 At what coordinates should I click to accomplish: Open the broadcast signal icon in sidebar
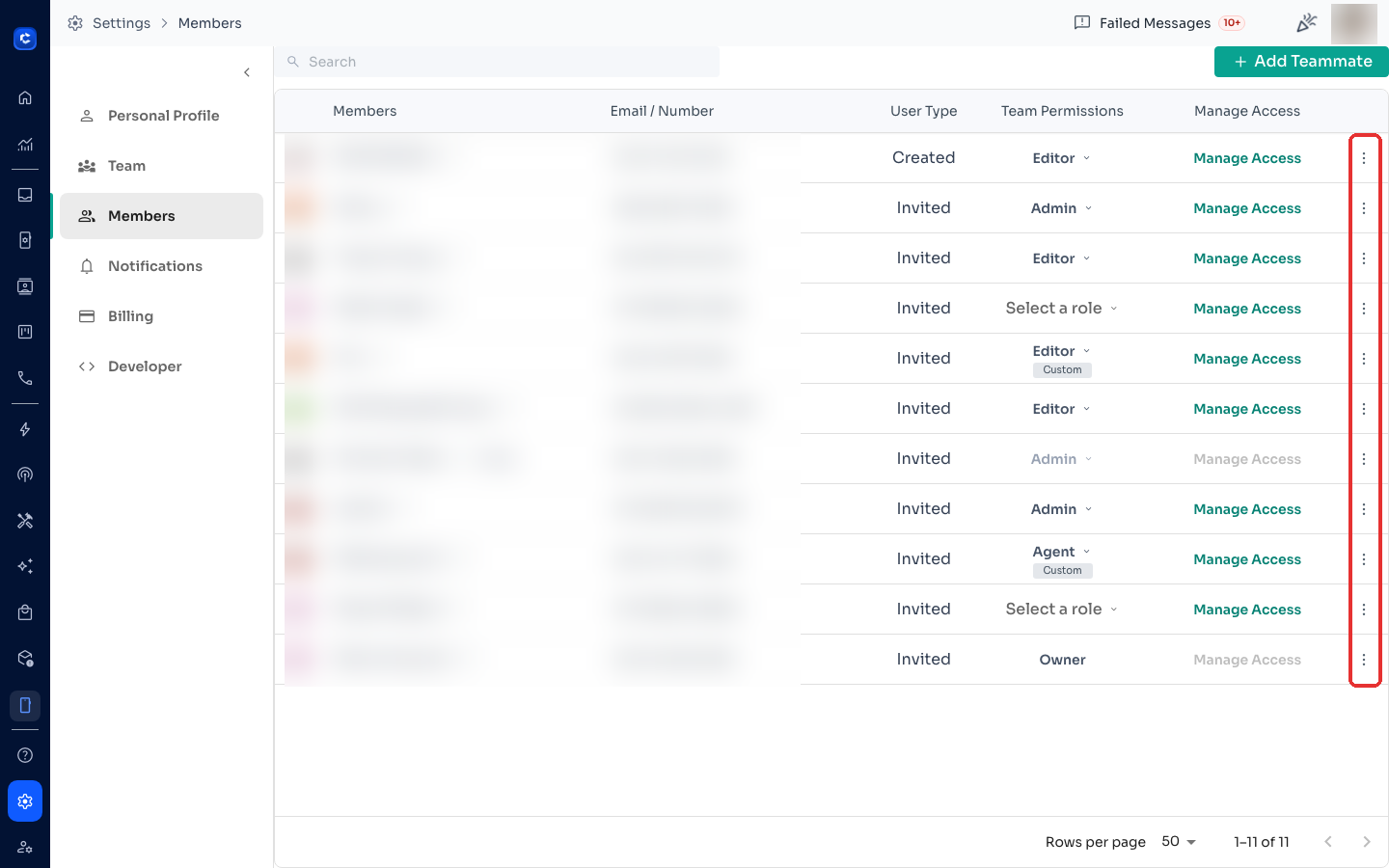(25, 475)
